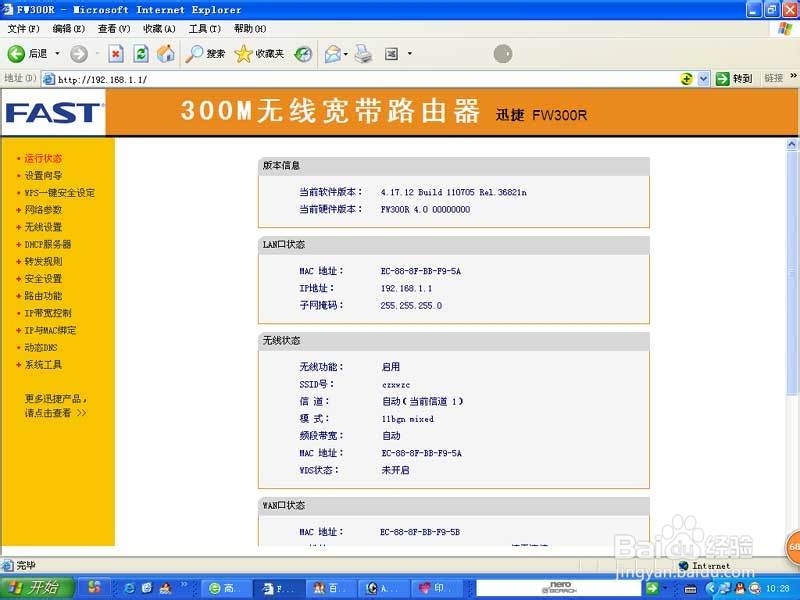800x600 pixels.
Task: Go to Home page icon
Action: click(165, 54)
